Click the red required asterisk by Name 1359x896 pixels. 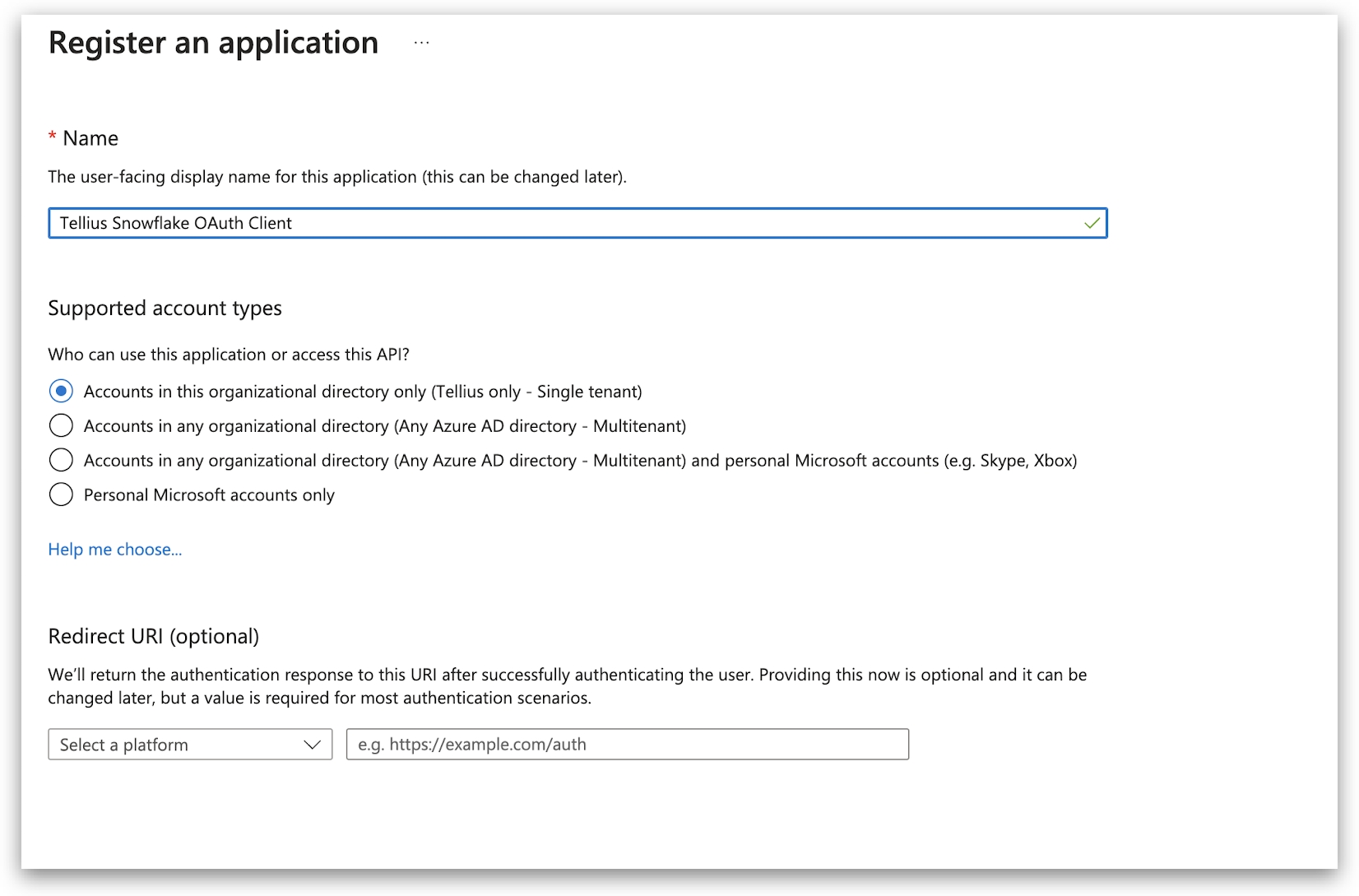(x=53, y=137)
